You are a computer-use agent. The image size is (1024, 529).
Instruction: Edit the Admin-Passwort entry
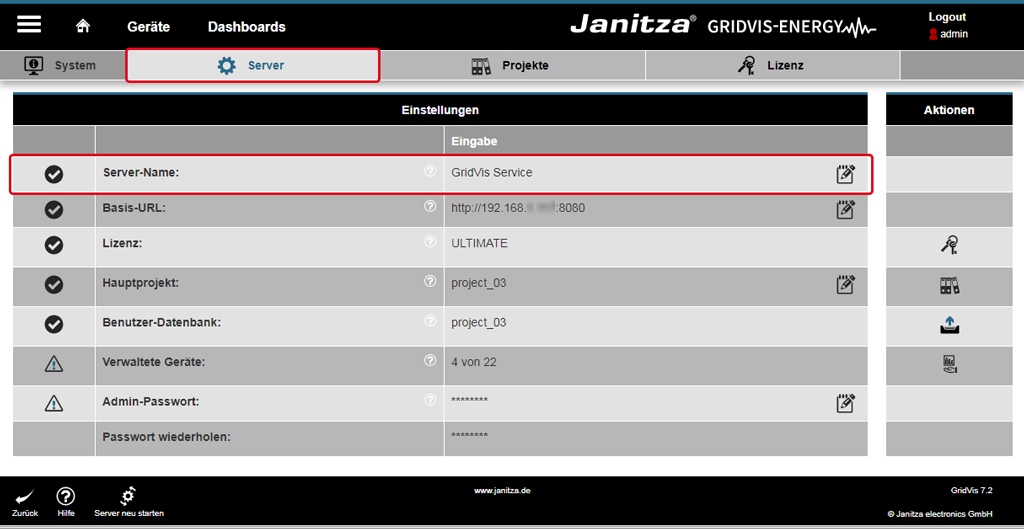[x=845, y=403]
